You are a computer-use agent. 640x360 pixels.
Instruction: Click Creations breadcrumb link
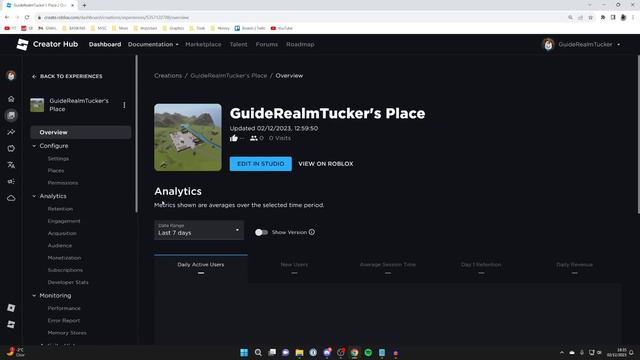168,76
